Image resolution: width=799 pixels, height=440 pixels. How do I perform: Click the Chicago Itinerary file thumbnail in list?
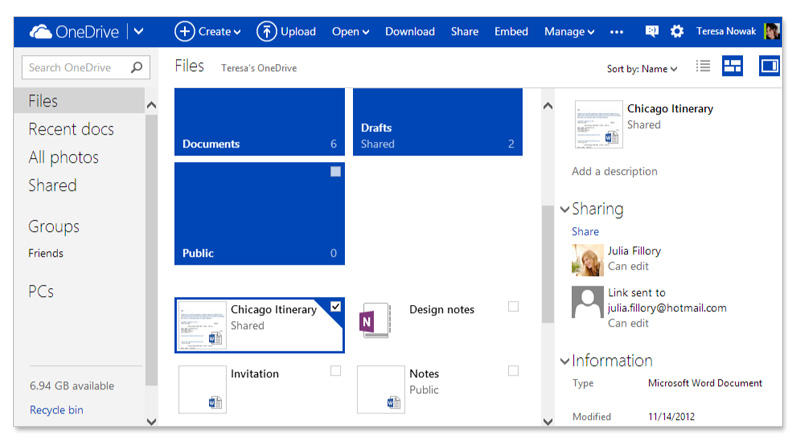pos(202,325)
